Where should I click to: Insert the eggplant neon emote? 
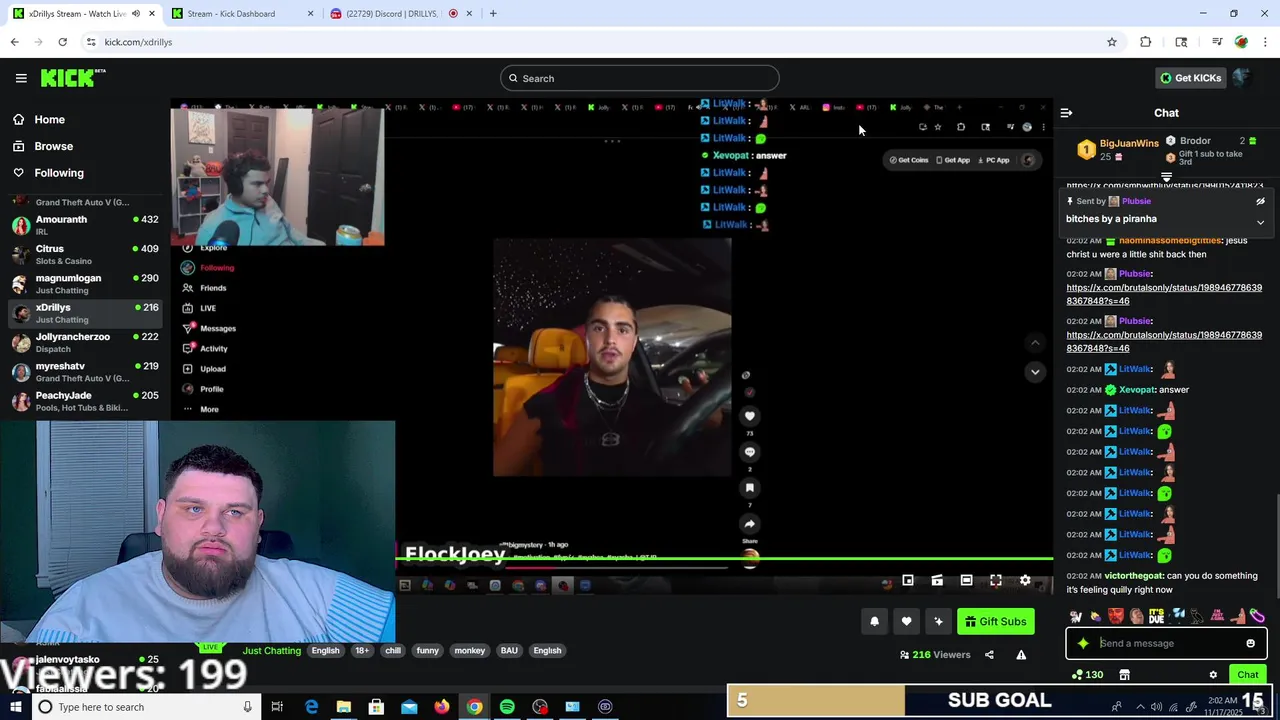coord(1257,616)
